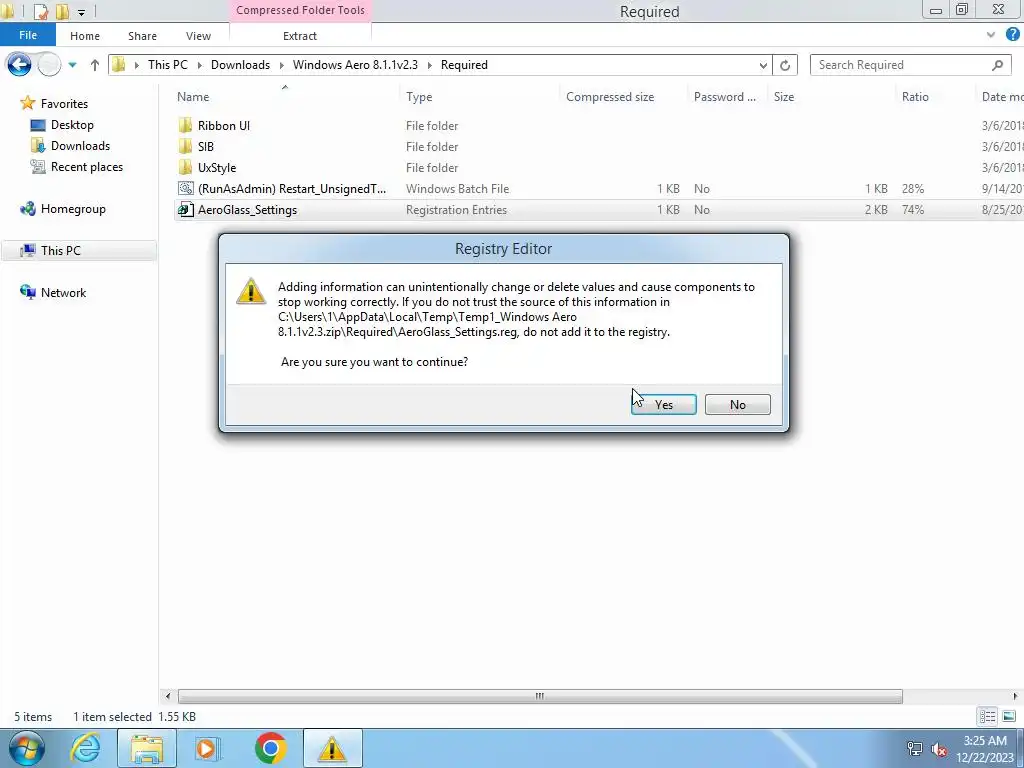Sort by the Type column header
This screenshot has width=1024, height=768.
pyautogui.click(x=419, y=97)
